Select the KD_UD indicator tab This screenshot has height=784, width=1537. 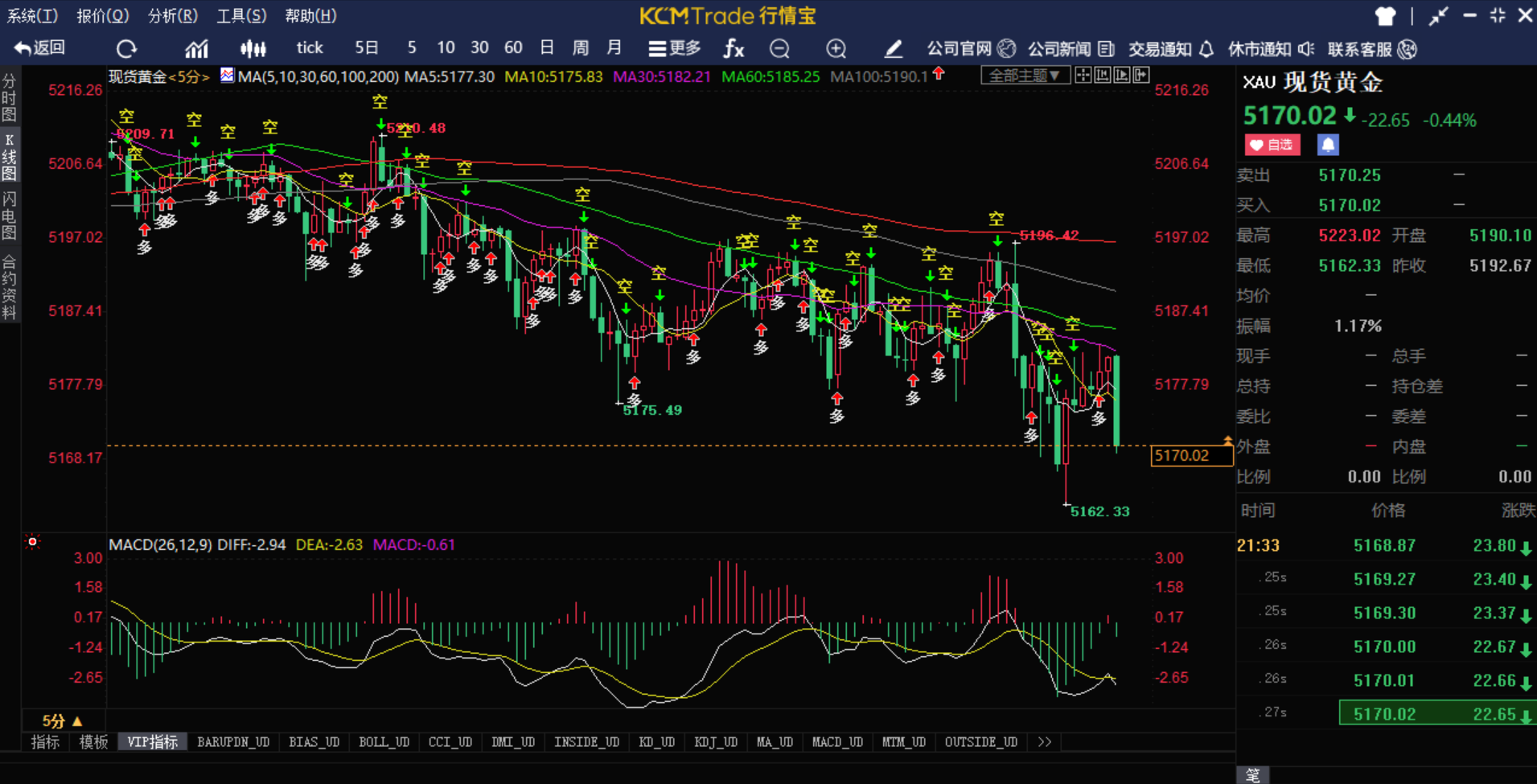[657, 742]
